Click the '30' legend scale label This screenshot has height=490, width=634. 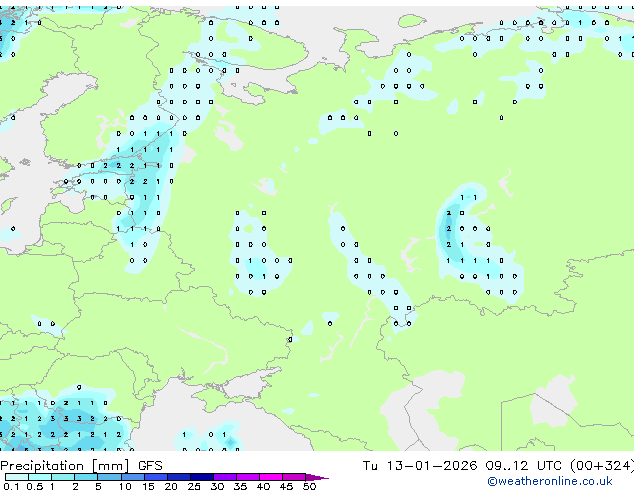pos(217,486)
